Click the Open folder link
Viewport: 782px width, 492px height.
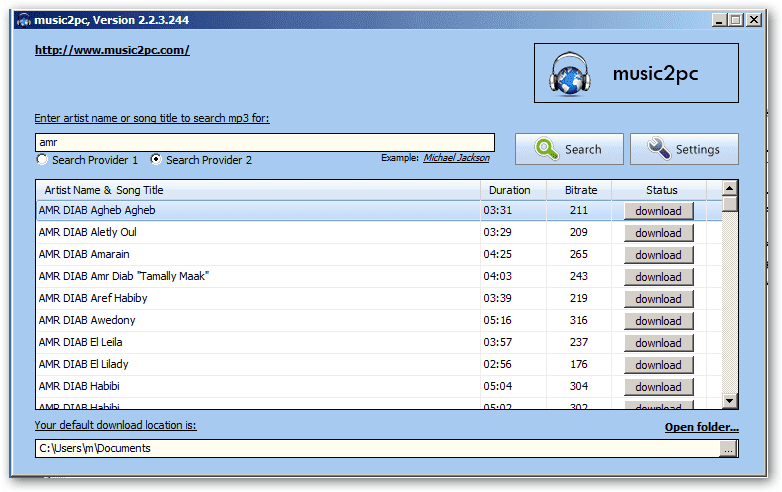click(x=702, y=427)
